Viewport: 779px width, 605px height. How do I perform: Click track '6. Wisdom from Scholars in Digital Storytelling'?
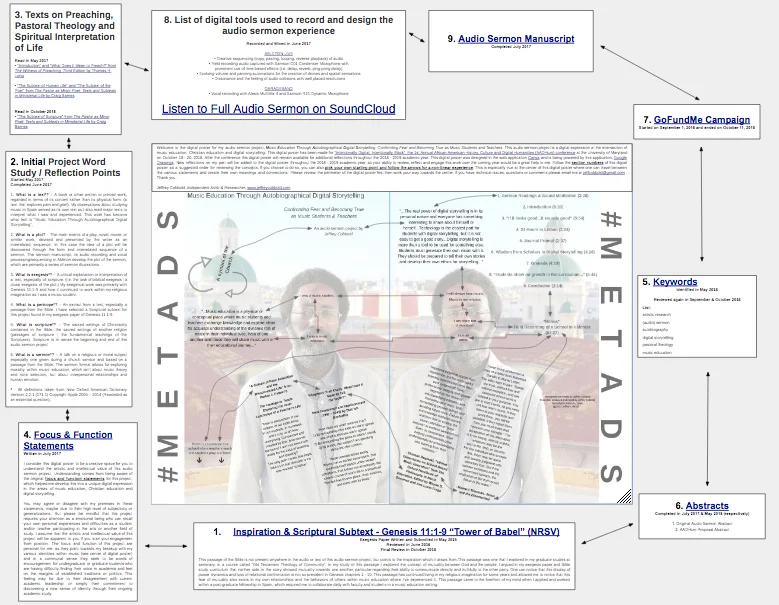(x=543, y=252)
